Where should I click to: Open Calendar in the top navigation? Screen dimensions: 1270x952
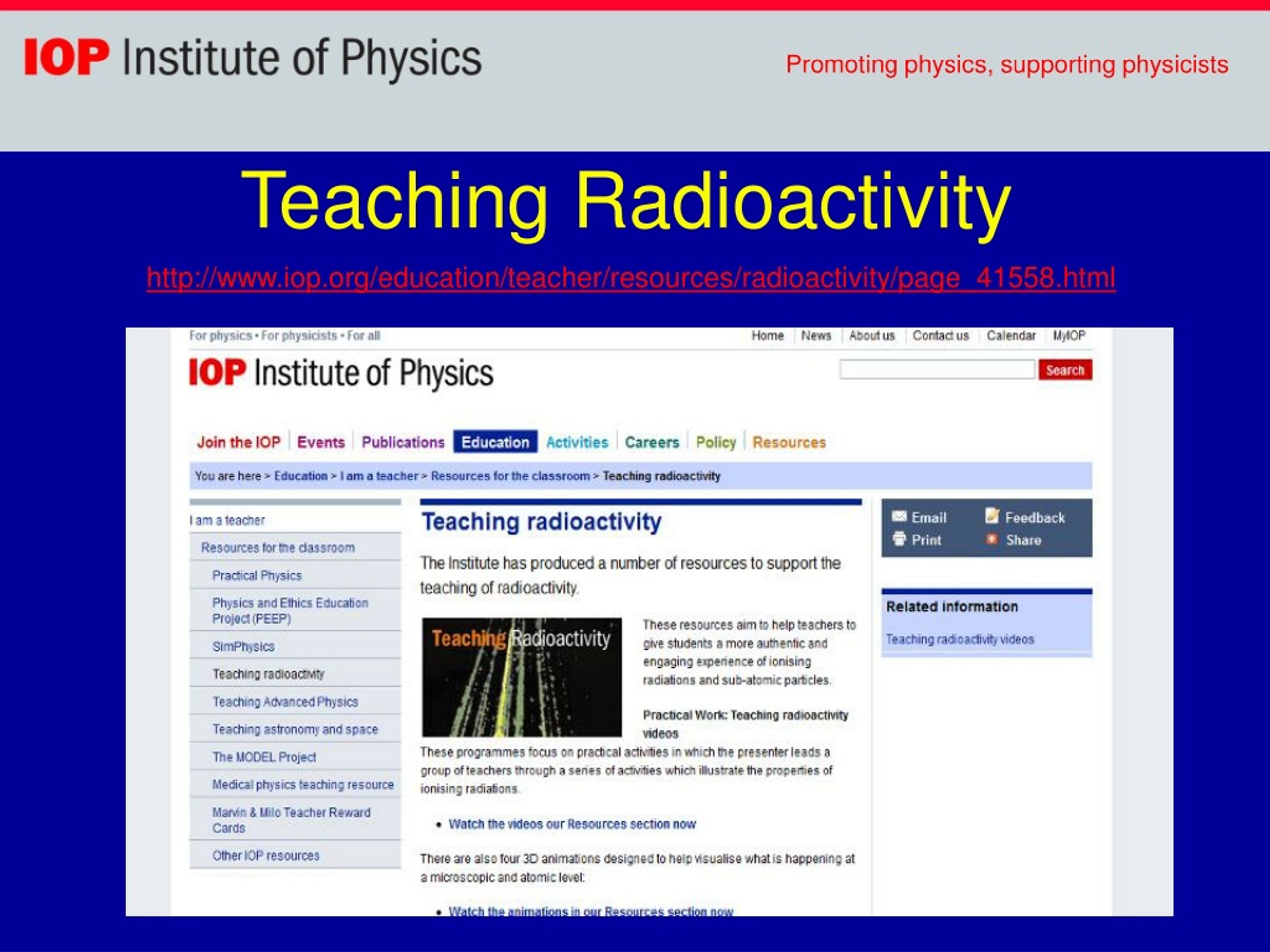1011,336
